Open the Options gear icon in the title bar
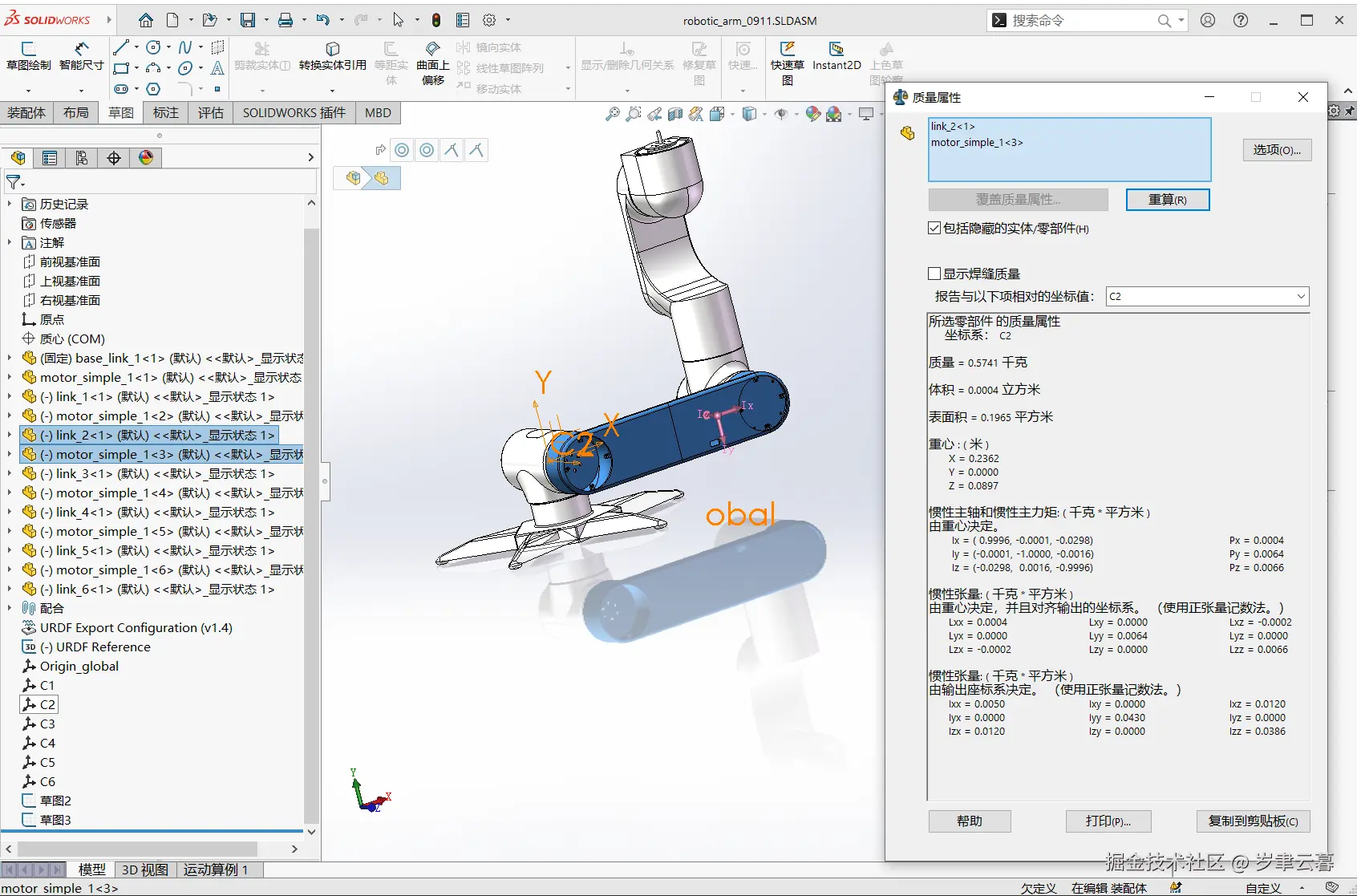 (489, 20)
